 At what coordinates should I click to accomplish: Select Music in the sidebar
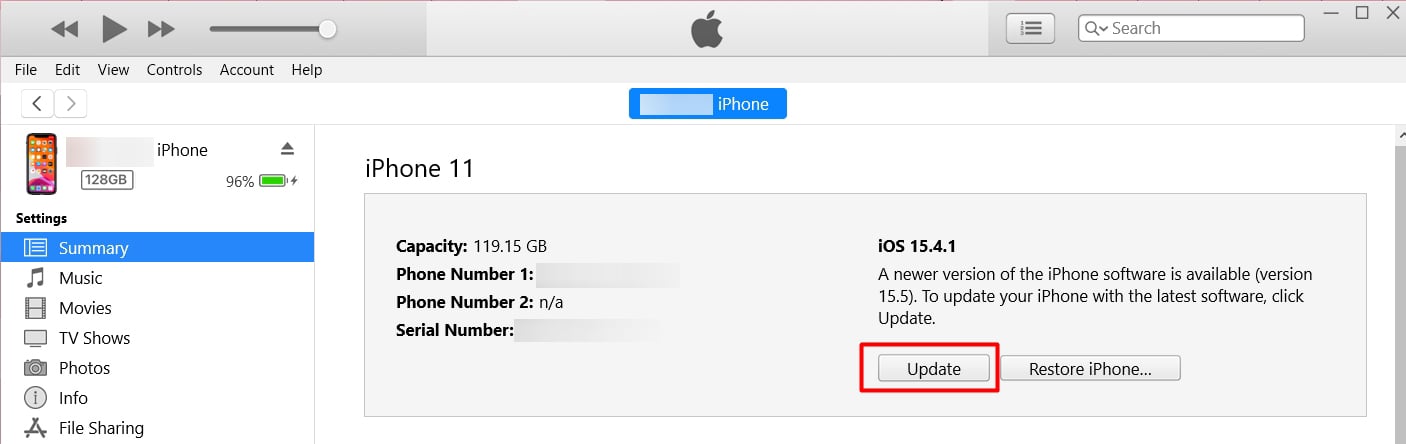click(x=80, y=278)
